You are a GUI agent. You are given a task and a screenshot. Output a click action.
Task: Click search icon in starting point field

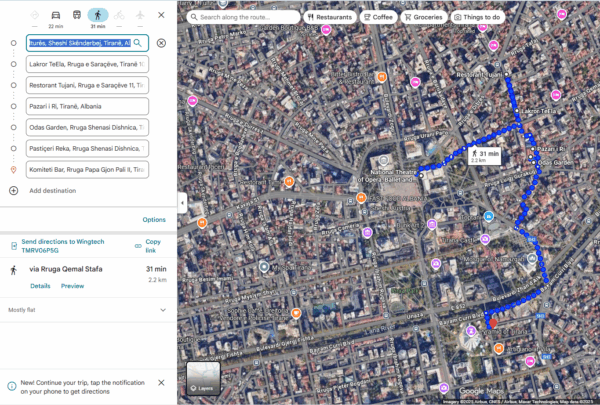(139, 43)
